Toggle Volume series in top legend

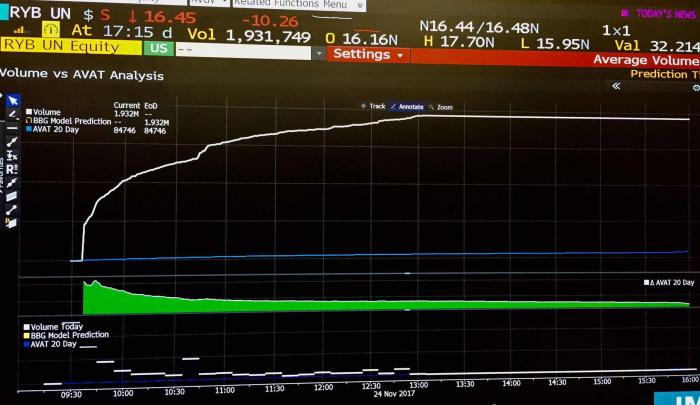point(29,112)
